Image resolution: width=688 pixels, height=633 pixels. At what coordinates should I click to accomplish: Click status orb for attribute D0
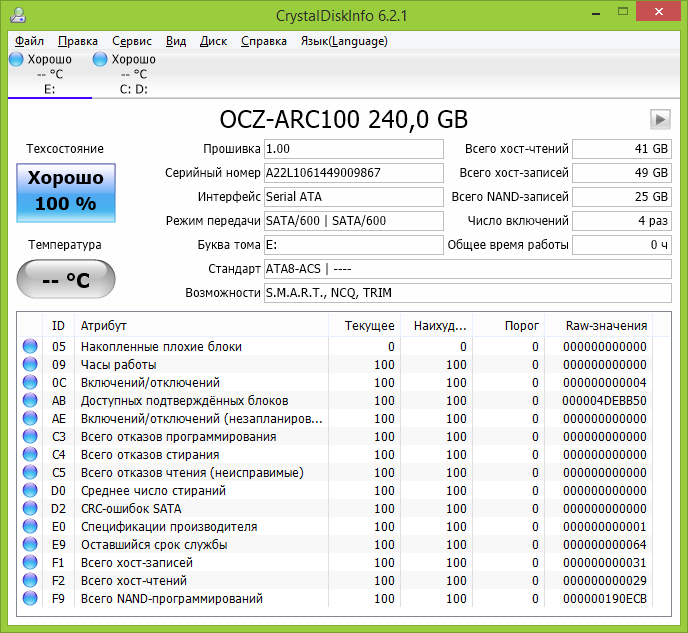point(30,490)
